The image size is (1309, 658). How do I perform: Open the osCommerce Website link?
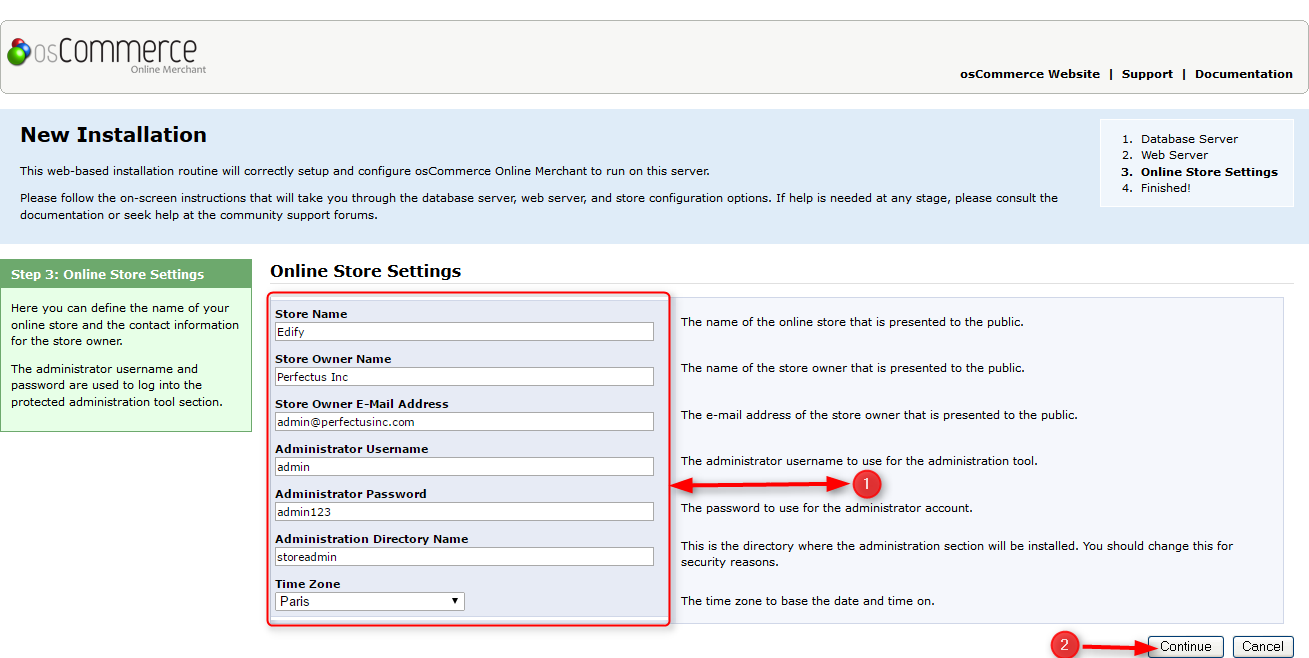point(1029,74)
